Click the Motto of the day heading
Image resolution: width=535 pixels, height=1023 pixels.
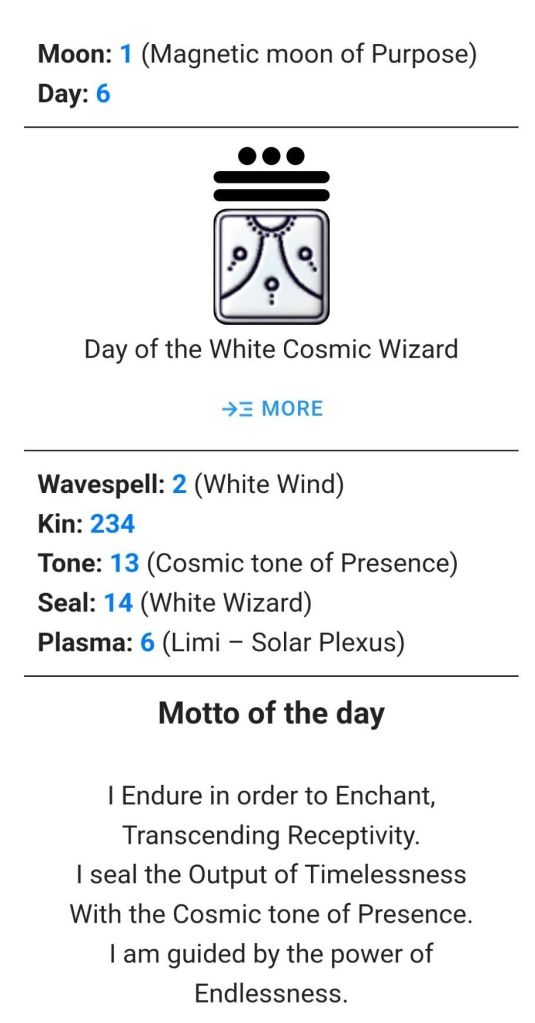pyautogui.click(x=271, y=712)
